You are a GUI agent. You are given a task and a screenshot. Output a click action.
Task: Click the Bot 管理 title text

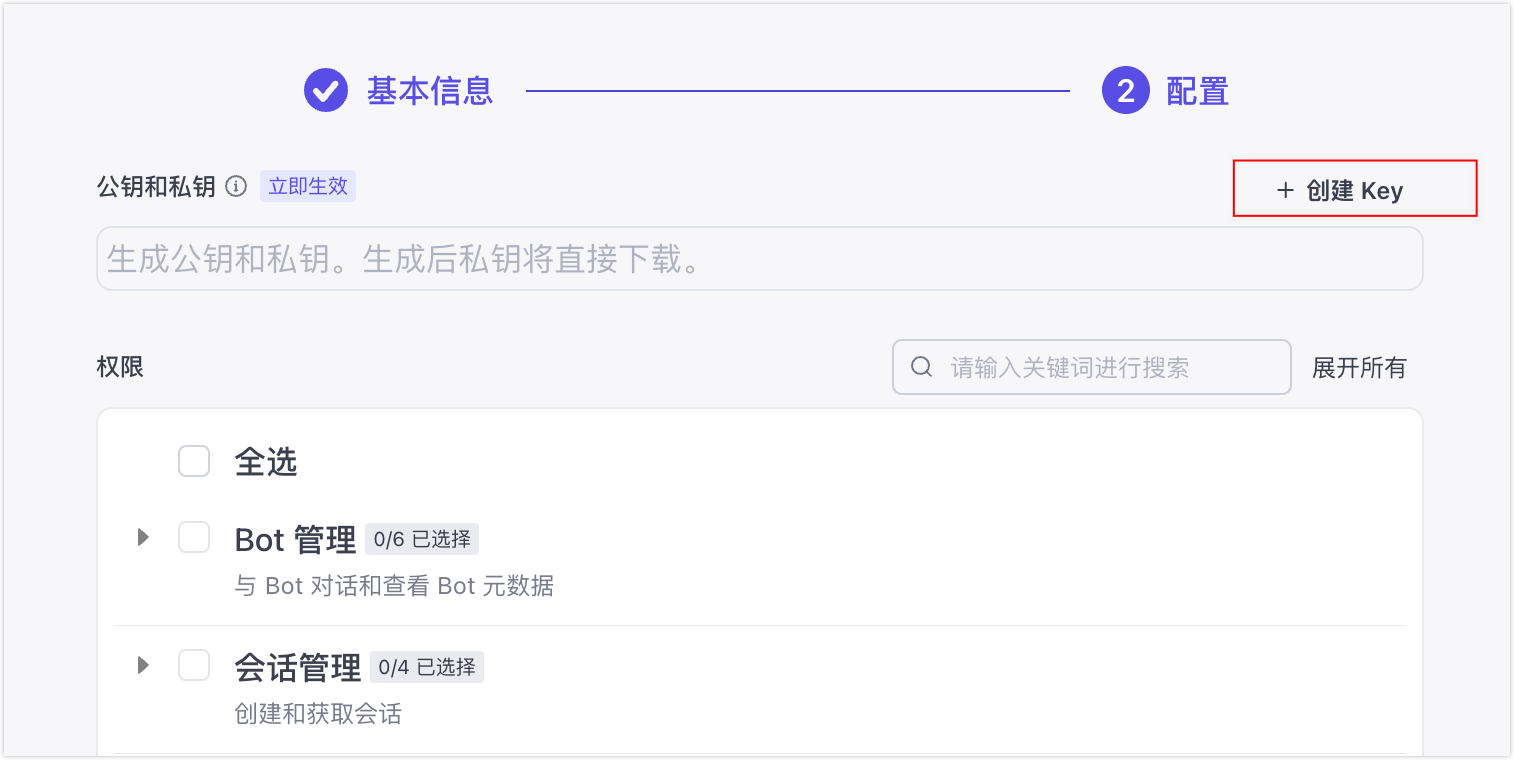(295, 540)
